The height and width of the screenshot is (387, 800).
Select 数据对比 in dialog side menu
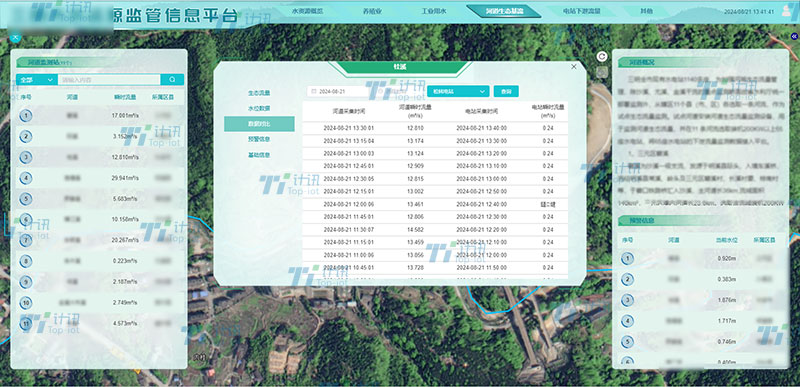[259, 124]
